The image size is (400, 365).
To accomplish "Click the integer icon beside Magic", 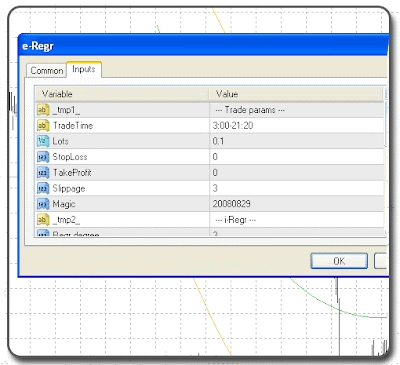I will [x=43, y=204].
